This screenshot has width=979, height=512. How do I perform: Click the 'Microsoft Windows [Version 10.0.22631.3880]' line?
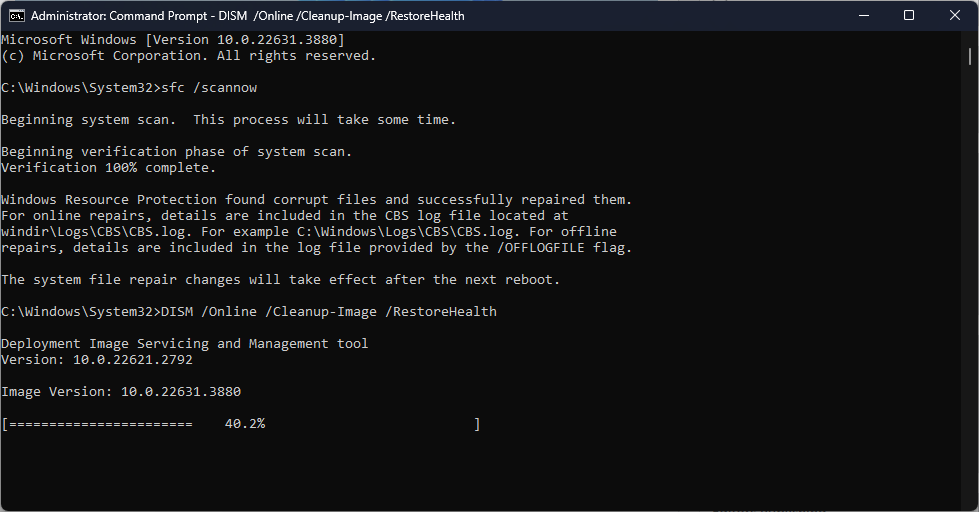pyautogui.click(x=172, y=40)
